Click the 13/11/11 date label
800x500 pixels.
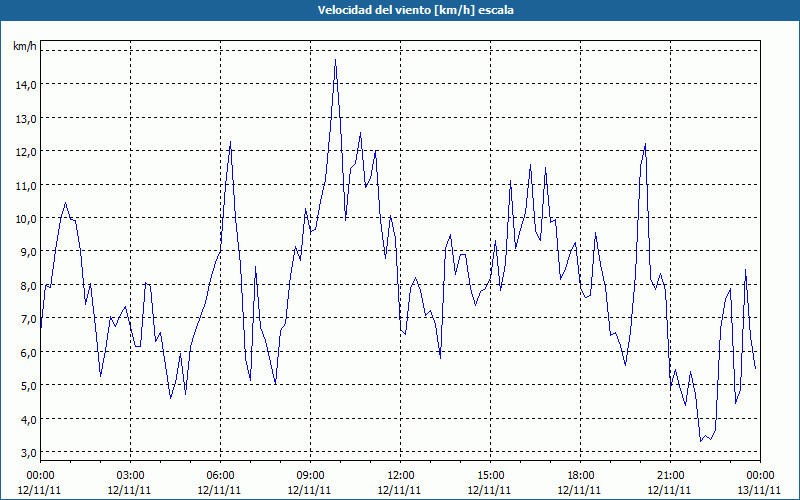(760, 490)
